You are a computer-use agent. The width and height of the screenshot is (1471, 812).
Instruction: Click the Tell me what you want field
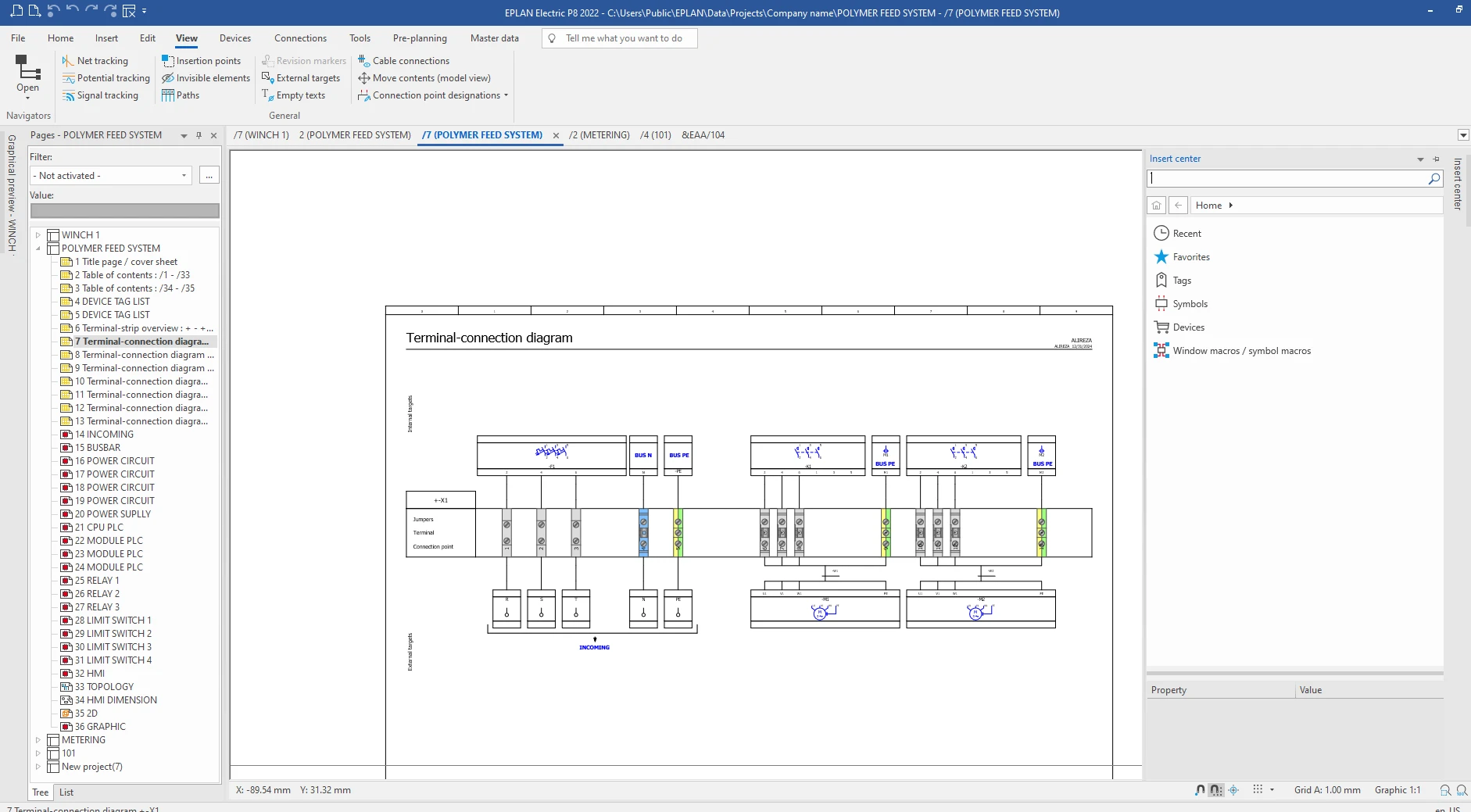[623, 38]
